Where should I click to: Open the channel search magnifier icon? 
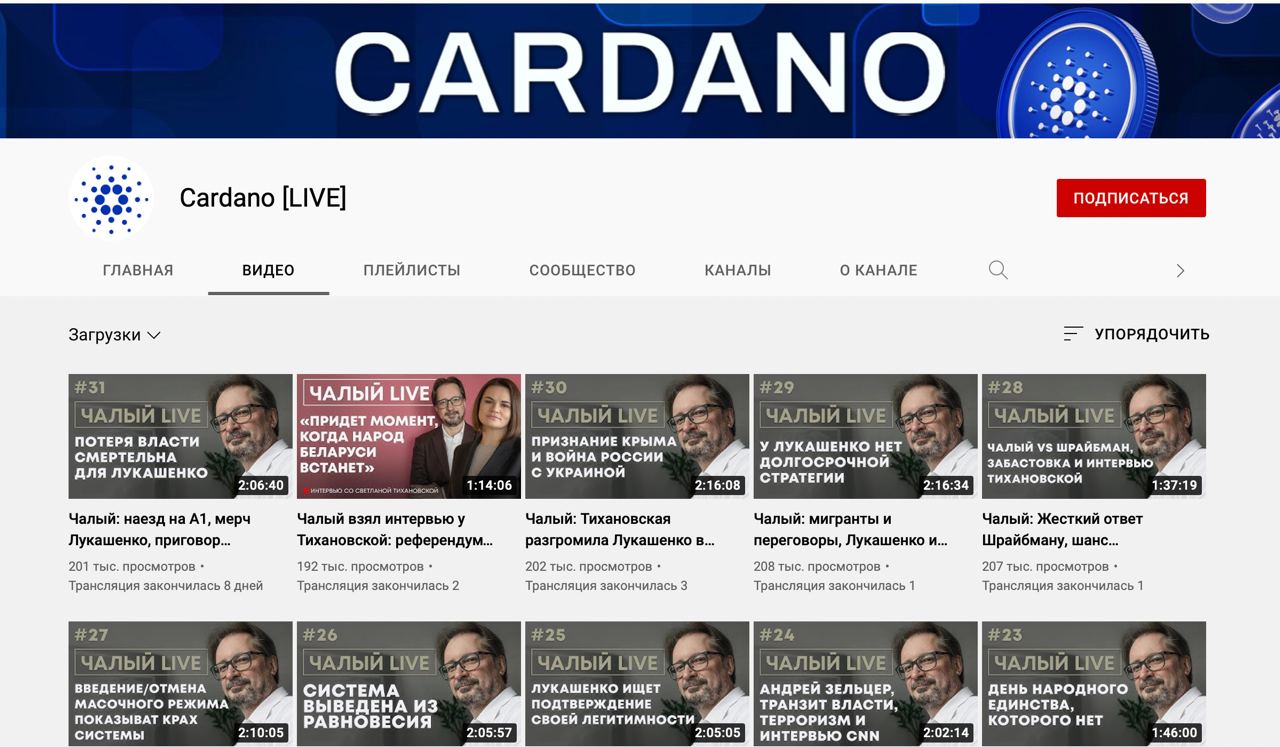998,270
